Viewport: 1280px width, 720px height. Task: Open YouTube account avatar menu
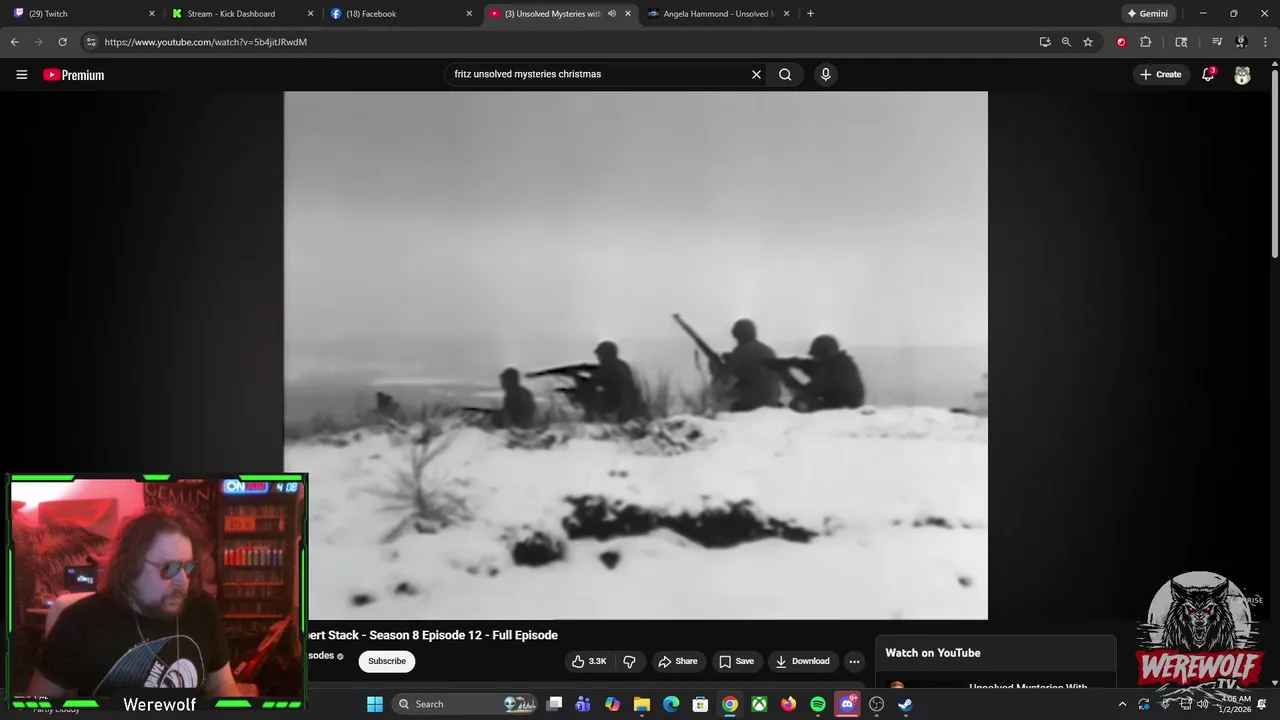[1242, 75]
